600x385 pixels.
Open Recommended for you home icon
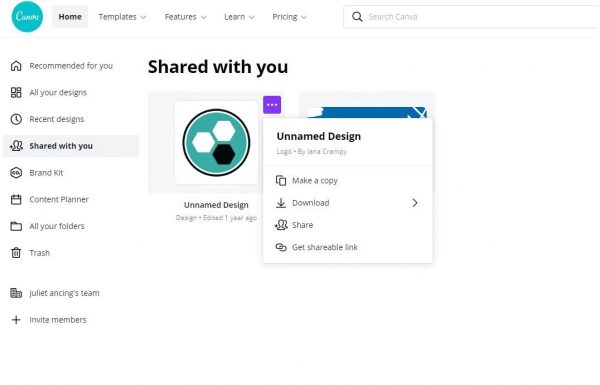(16, 66)
